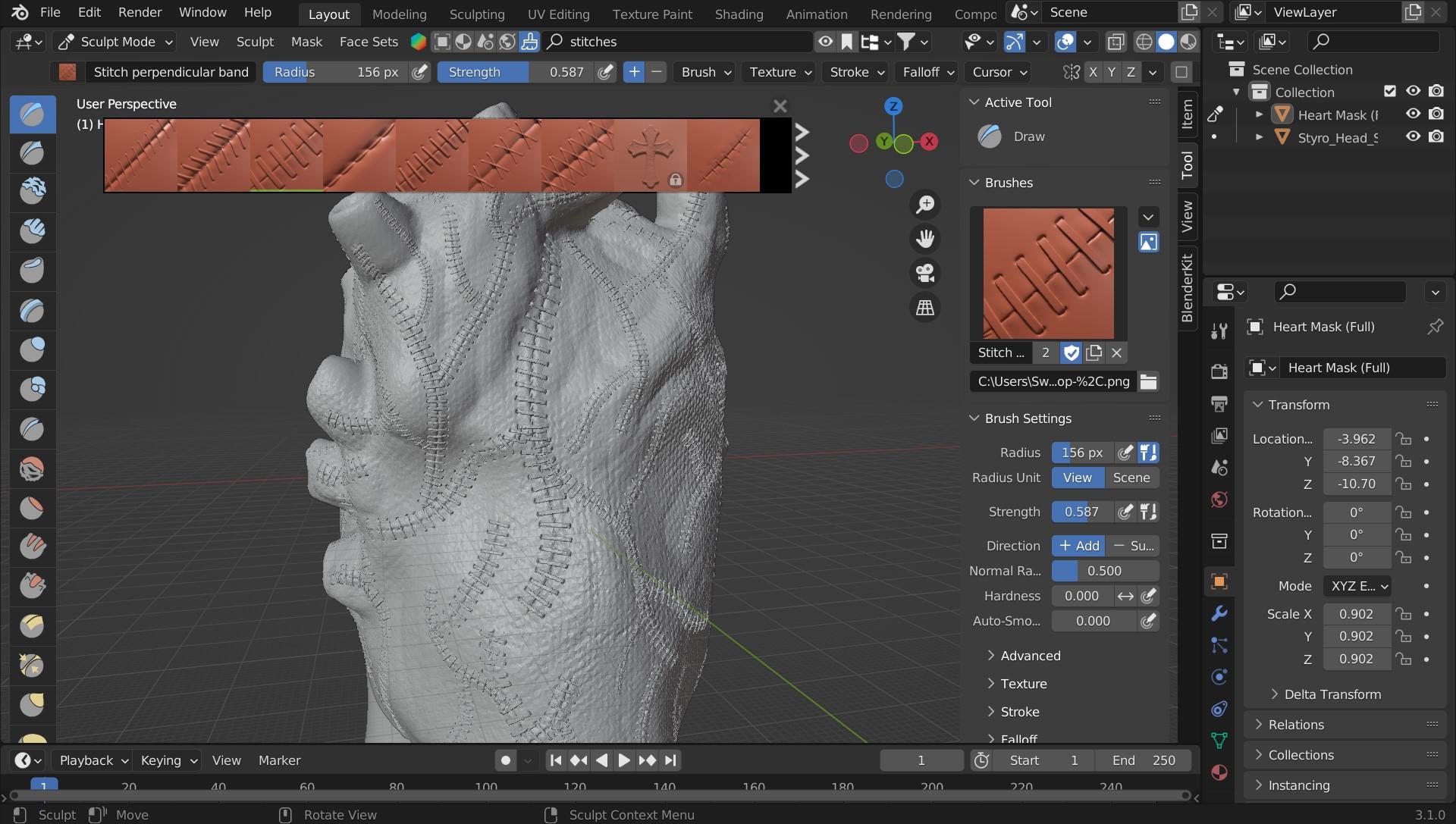1456x824 pixels.
Task: Click the Texture Paint workspace tab
Action: (651, 12)
